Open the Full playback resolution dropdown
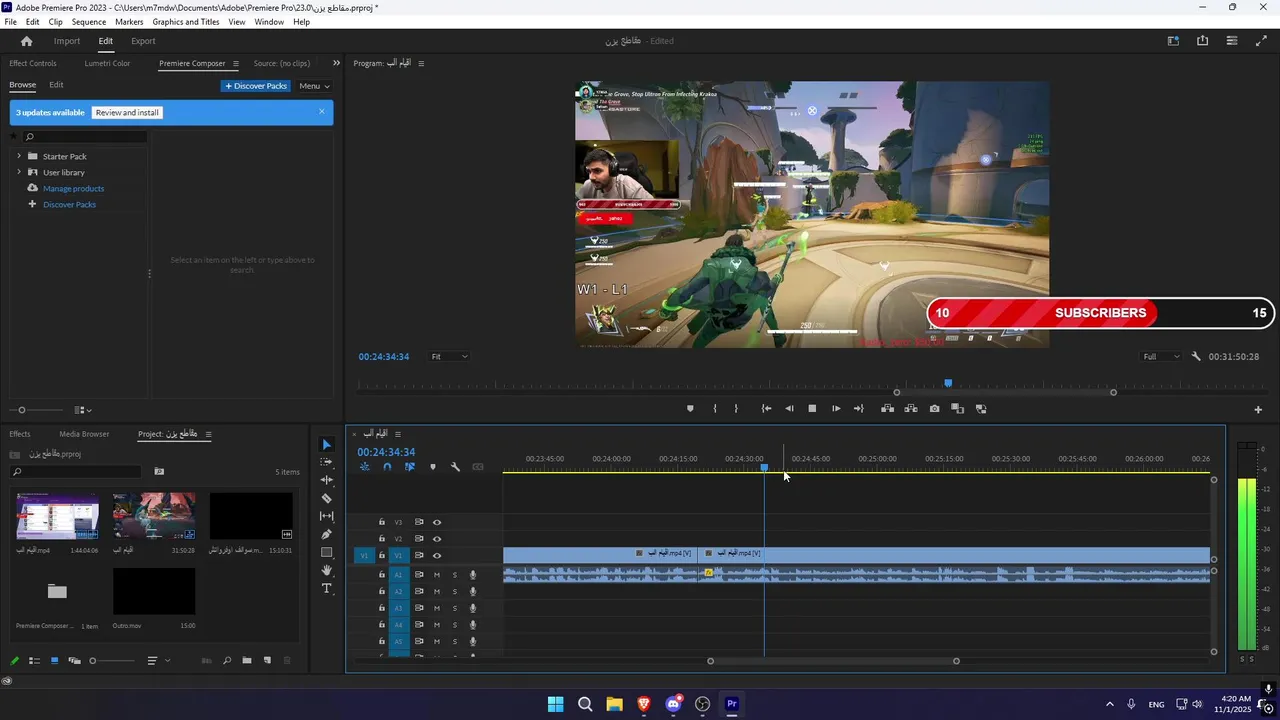1280x720 pixels. [x=1161, y=356]
